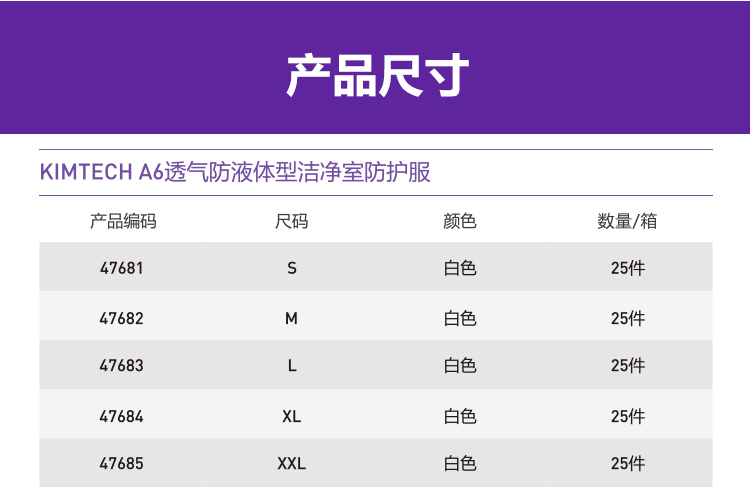Click 25件 quantity in the 47684 row

tap(627, 416)
